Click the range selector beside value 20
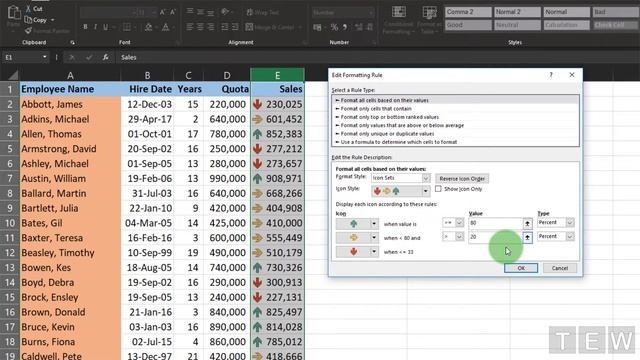This screenshot has height=360, width=640. pyautogui.click(x=527, y=237)
